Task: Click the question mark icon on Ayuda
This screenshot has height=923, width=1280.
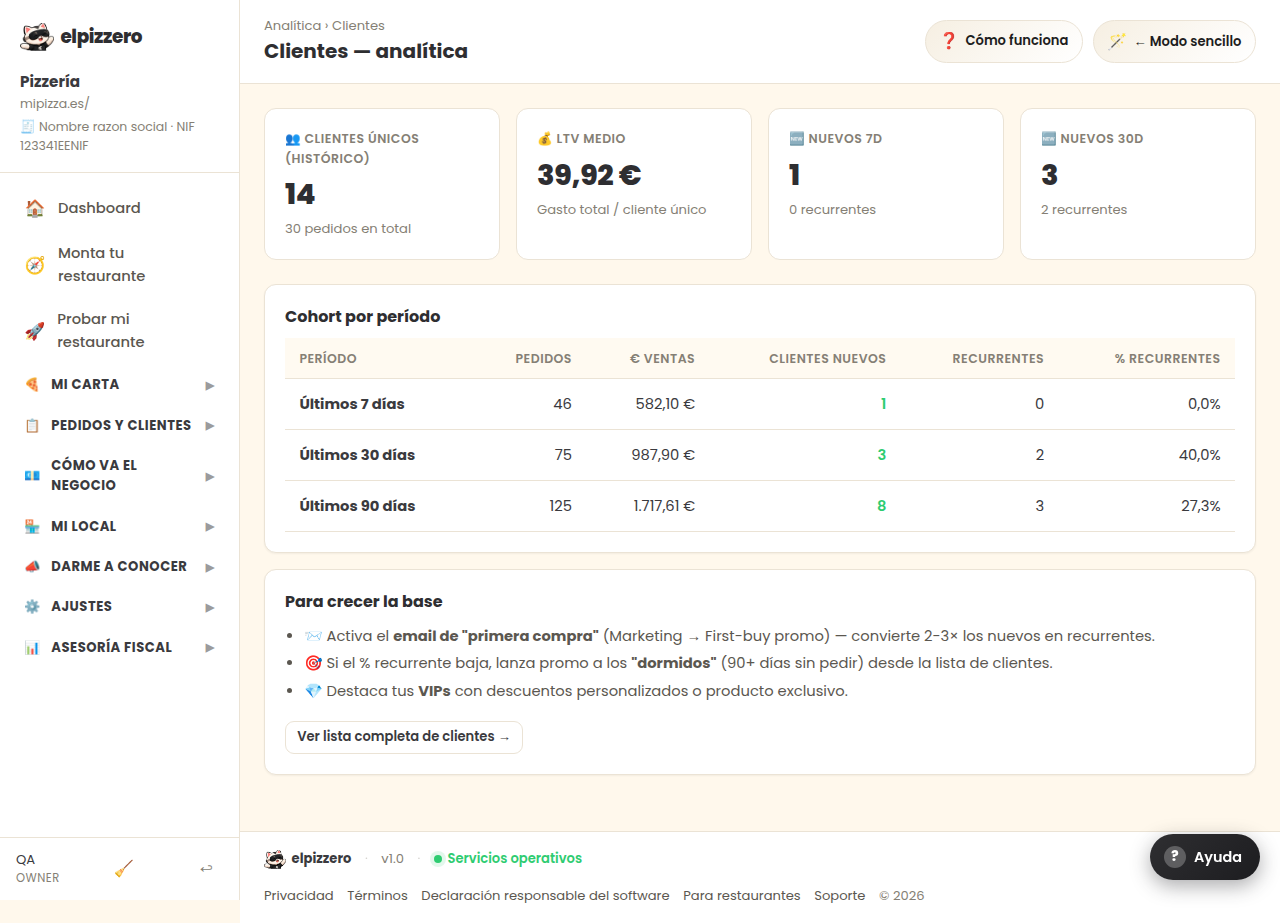Action: (x=1175, y=857)
